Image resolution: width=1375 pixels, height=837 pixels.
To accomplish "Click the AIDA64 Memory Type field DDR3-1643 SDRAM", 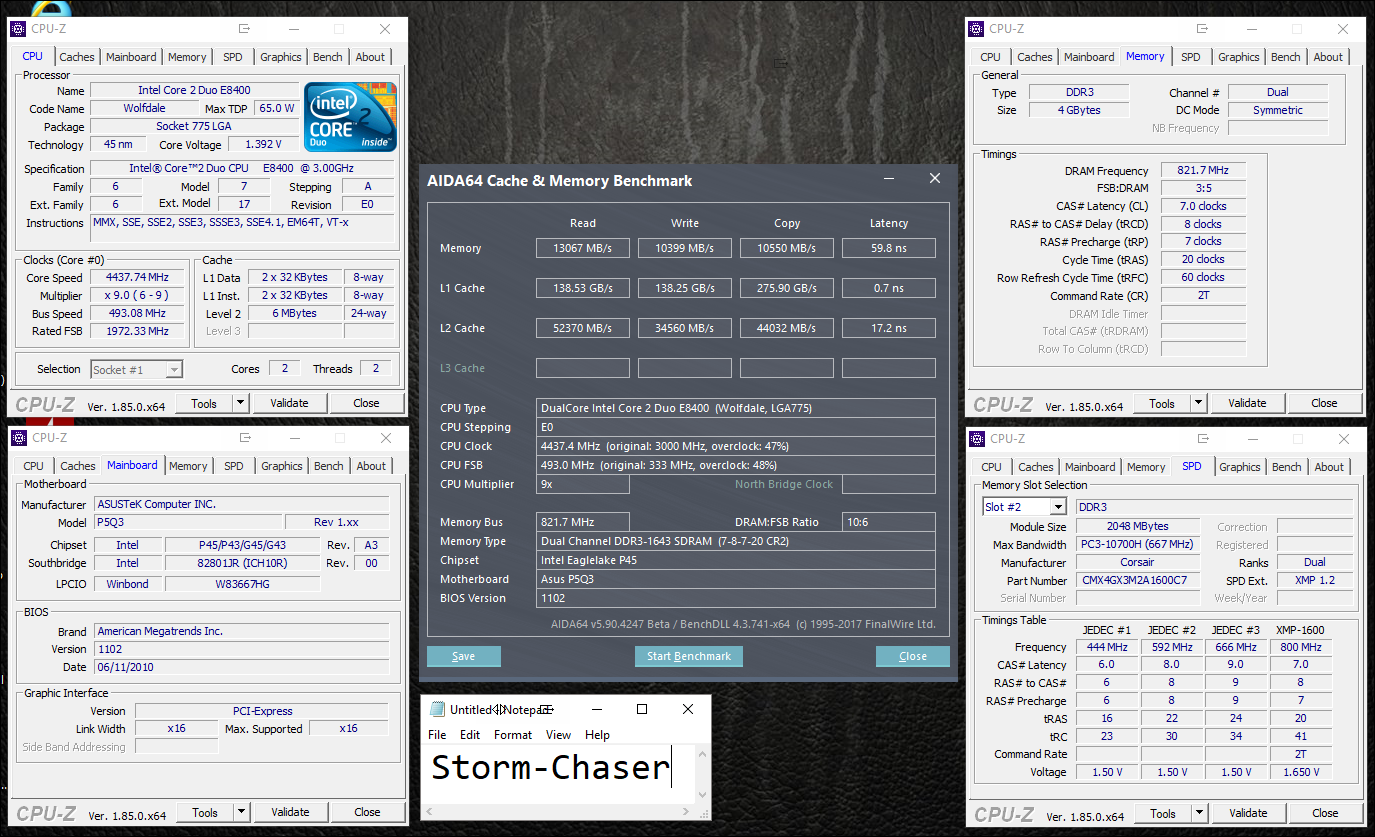I will [x=736, y=541].
